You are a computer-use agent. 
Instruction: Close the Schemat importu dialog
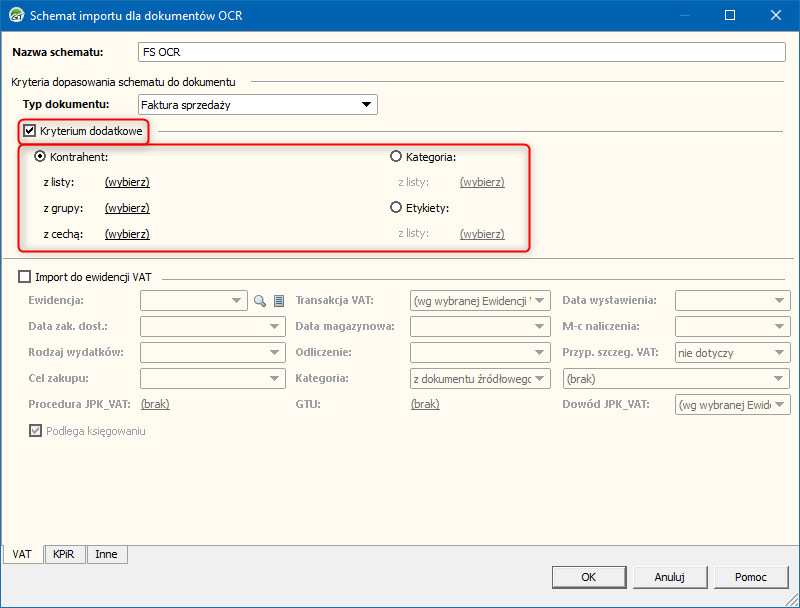(x=776, y=15)
